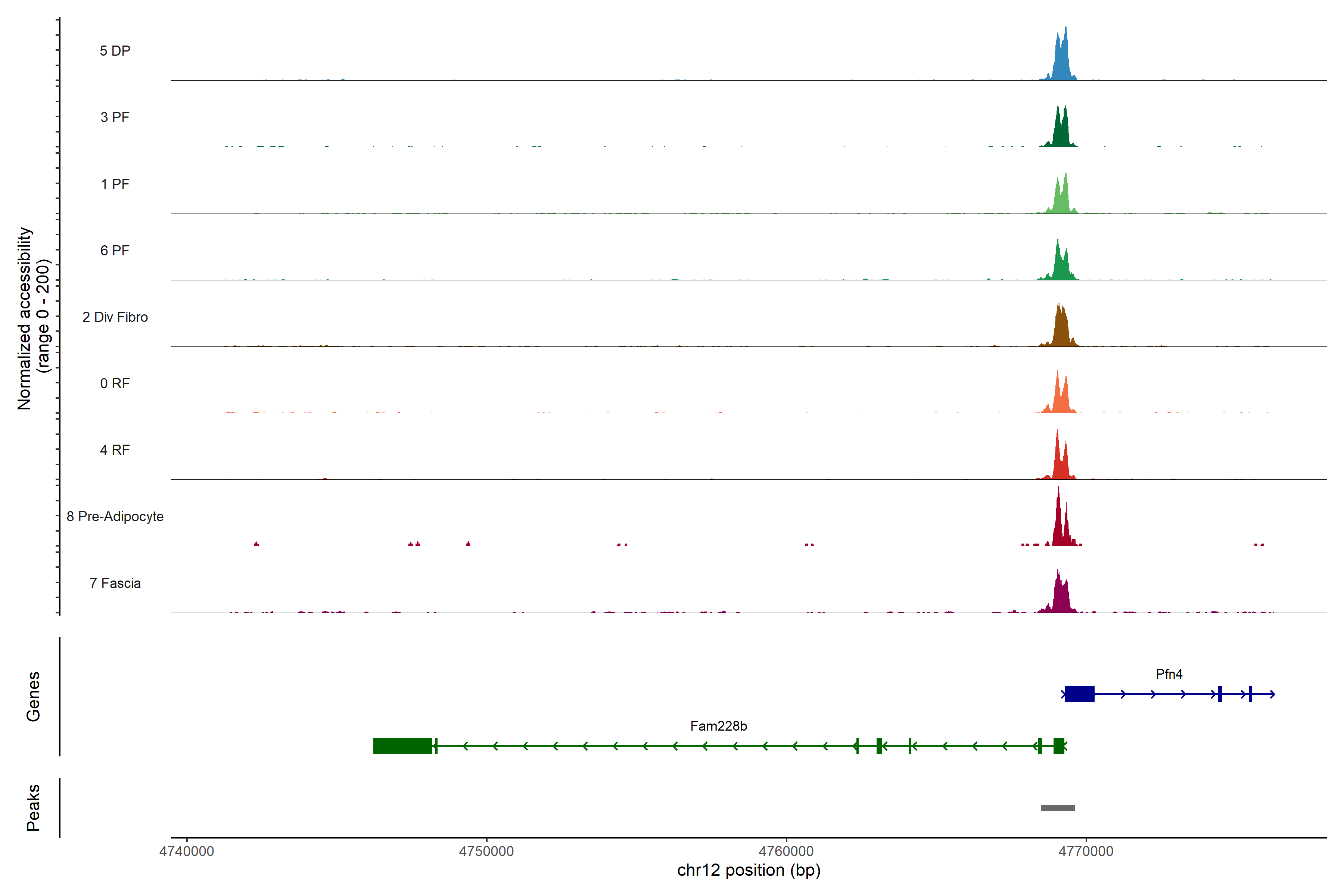
Task: Click the 4740000 x-axis tick label
Action: coord(187,852)
